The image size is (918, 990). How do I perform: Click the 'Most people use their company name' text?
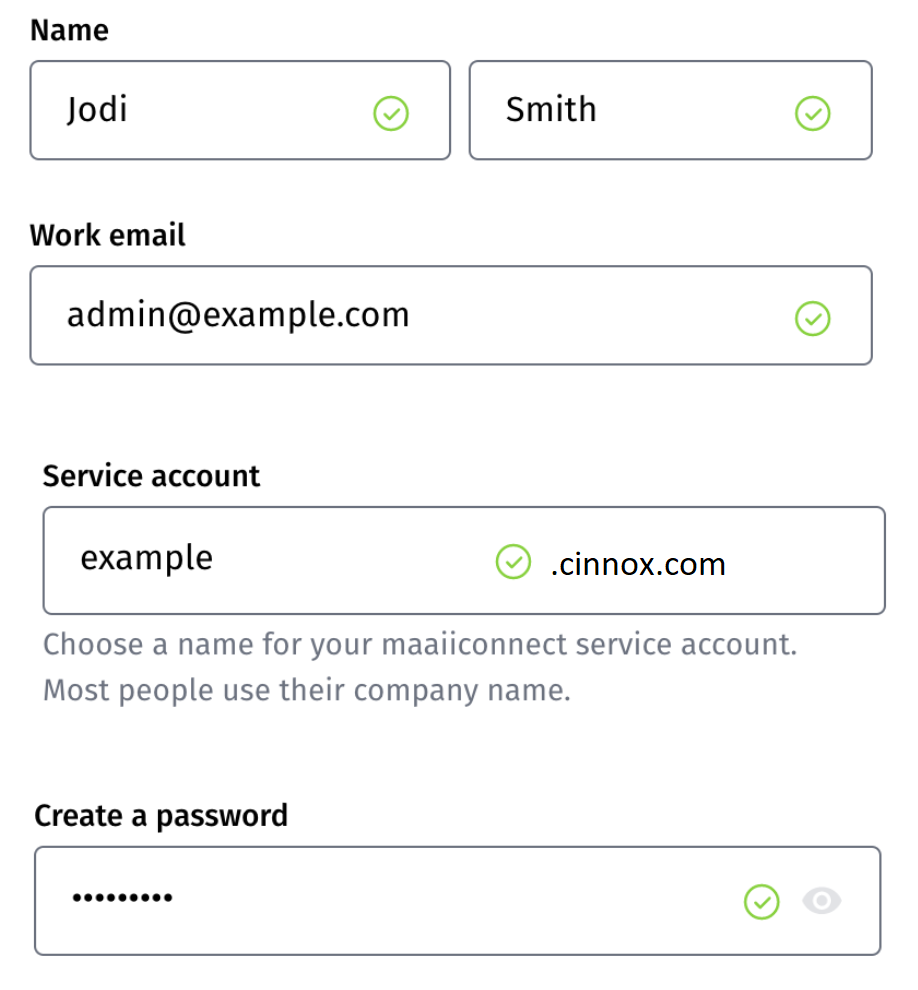[x=306, y=691]
